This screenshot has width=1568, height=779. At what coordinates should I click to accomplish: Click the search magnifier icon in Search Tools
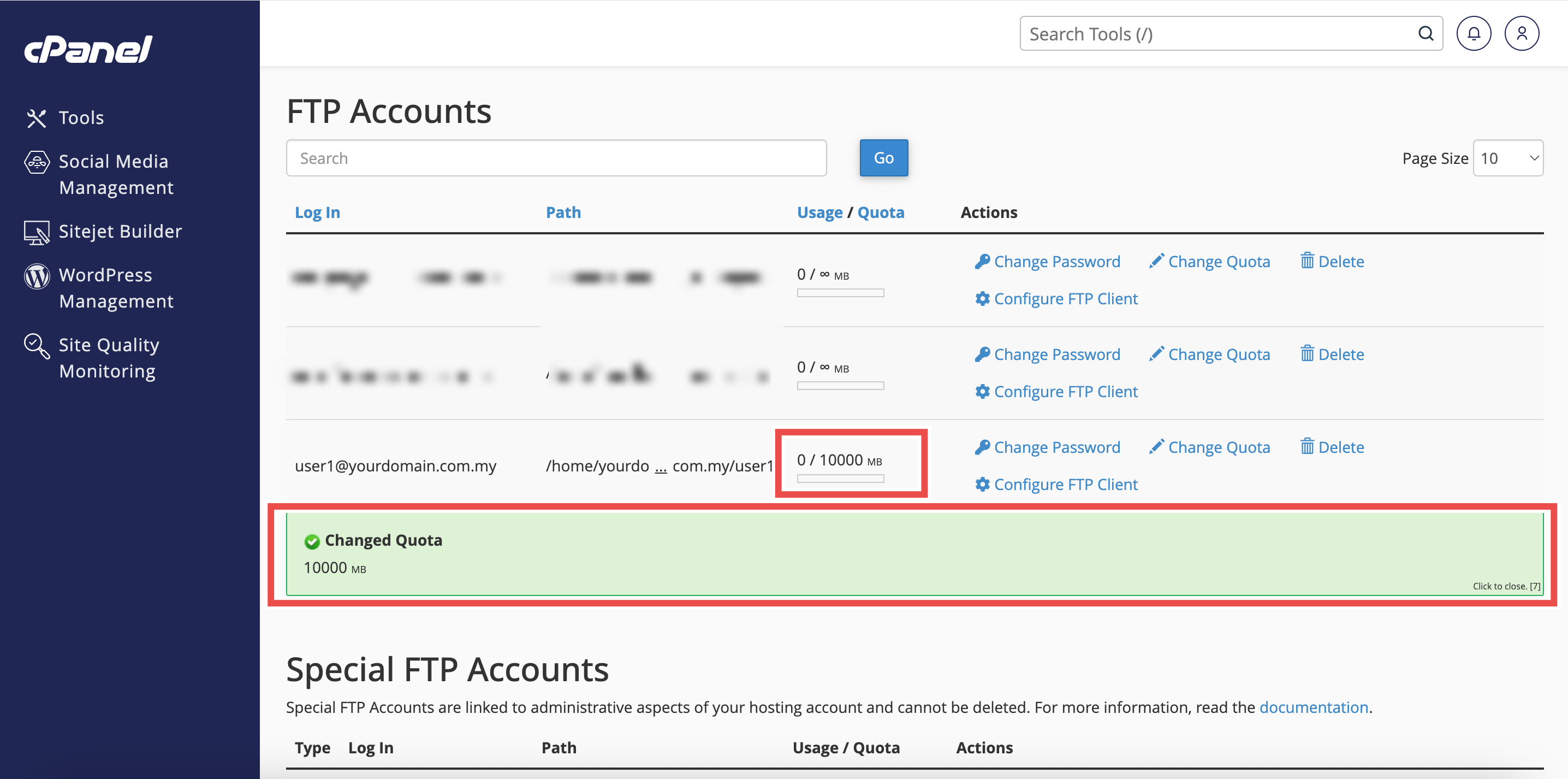[1426, 33]
